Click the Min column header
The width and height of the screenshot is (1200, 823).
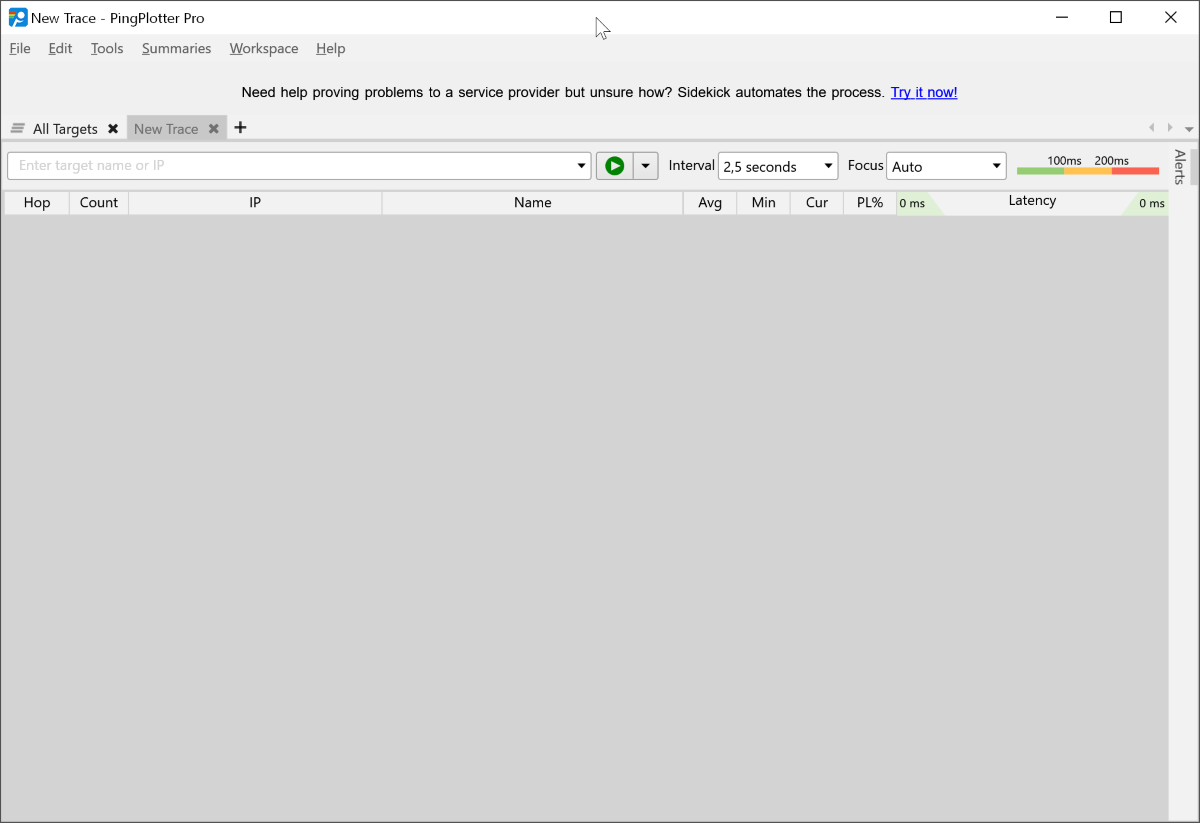764,202
